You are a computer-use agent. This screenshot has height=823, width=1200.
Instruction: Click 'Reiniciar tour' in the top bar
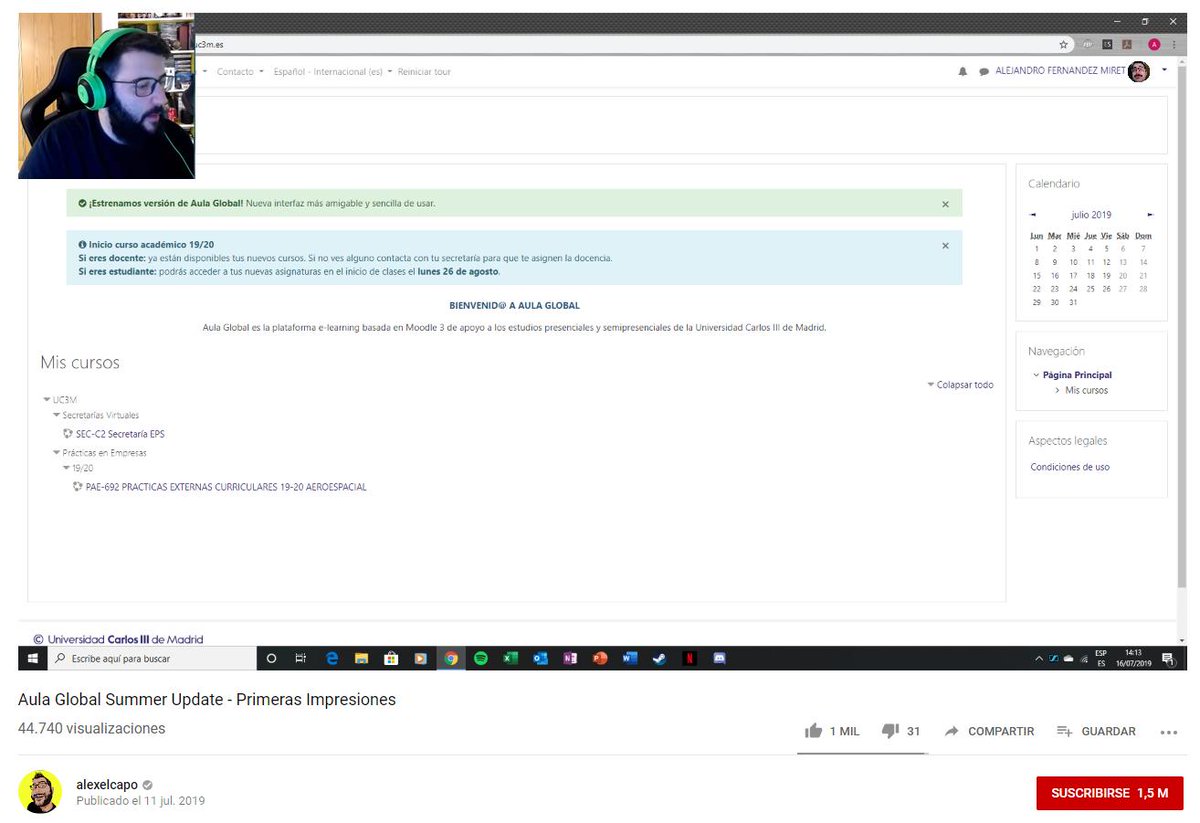pyautogui.click(x=424, y=72)
